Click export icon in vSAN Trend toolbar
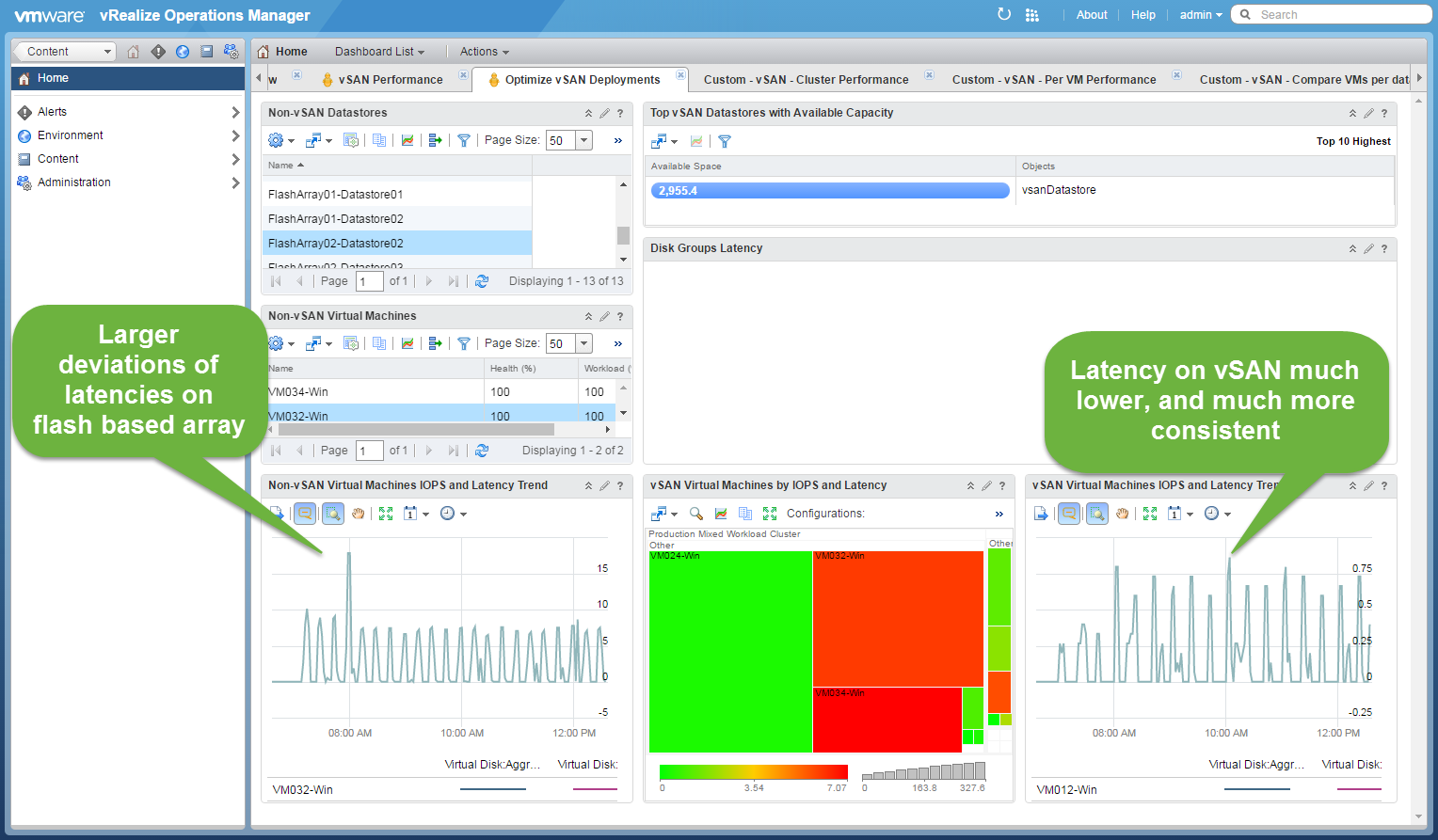 [1041, 514]
